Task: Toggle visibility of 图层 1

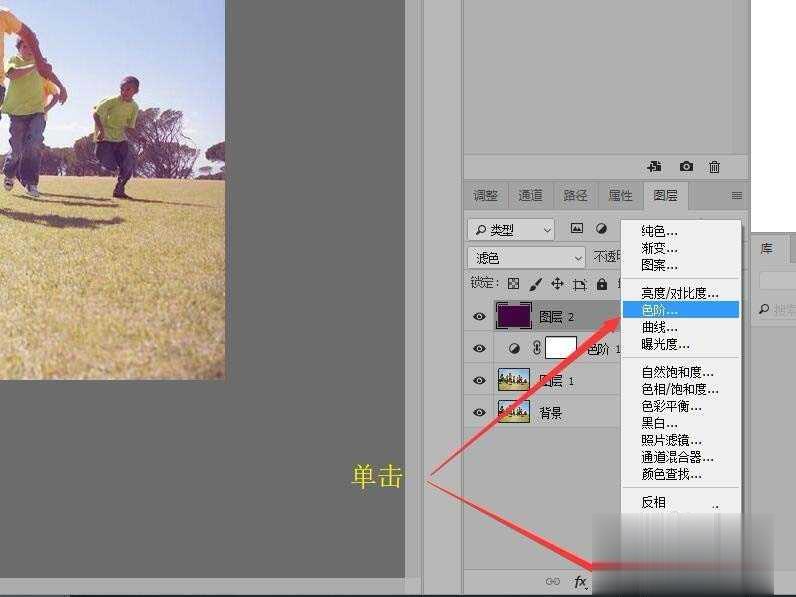Action: point(479,380)
